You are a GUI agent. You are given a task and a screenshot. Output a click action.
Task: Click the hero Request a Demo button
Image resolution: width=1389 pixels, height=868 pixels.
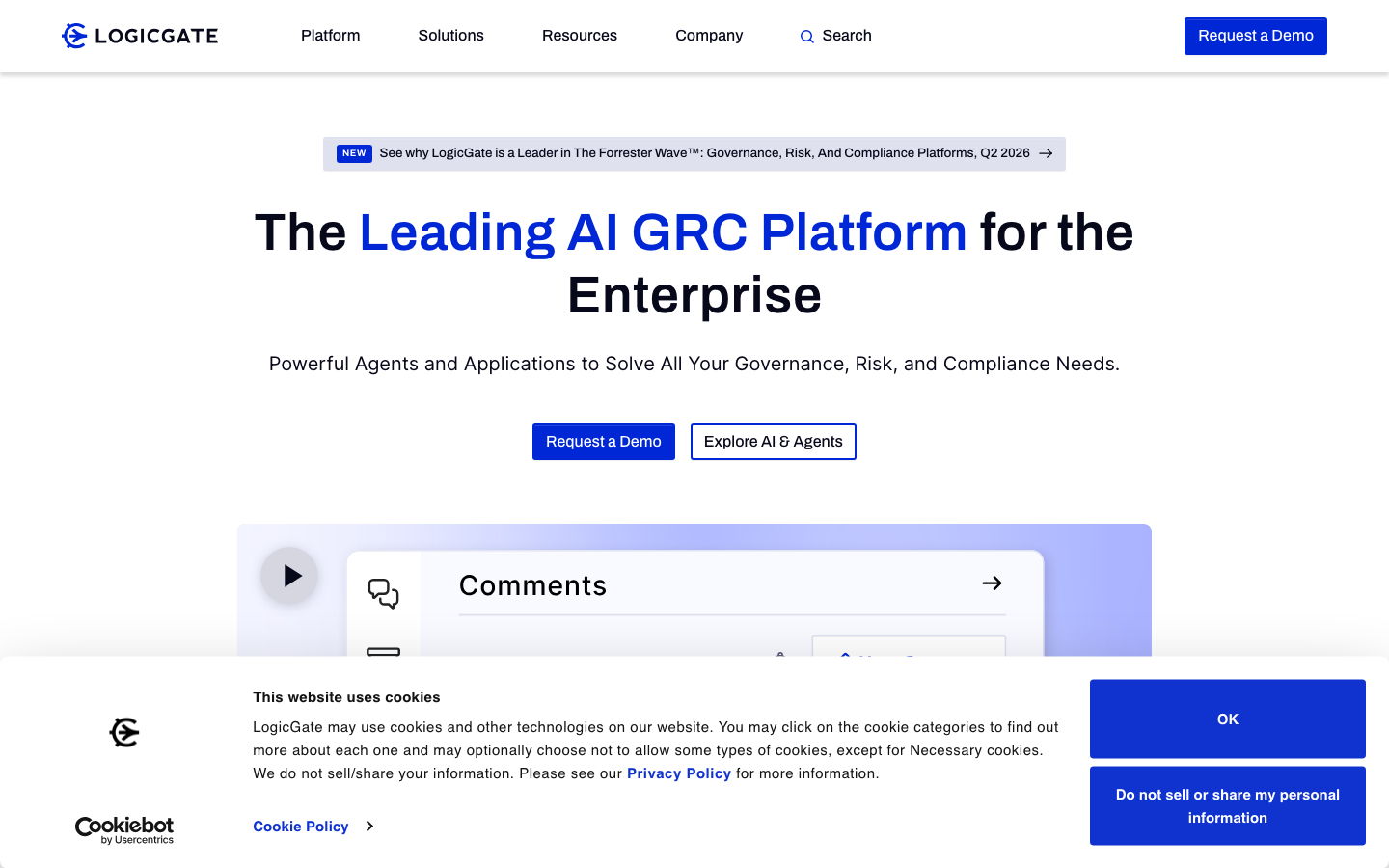(604, 442)
